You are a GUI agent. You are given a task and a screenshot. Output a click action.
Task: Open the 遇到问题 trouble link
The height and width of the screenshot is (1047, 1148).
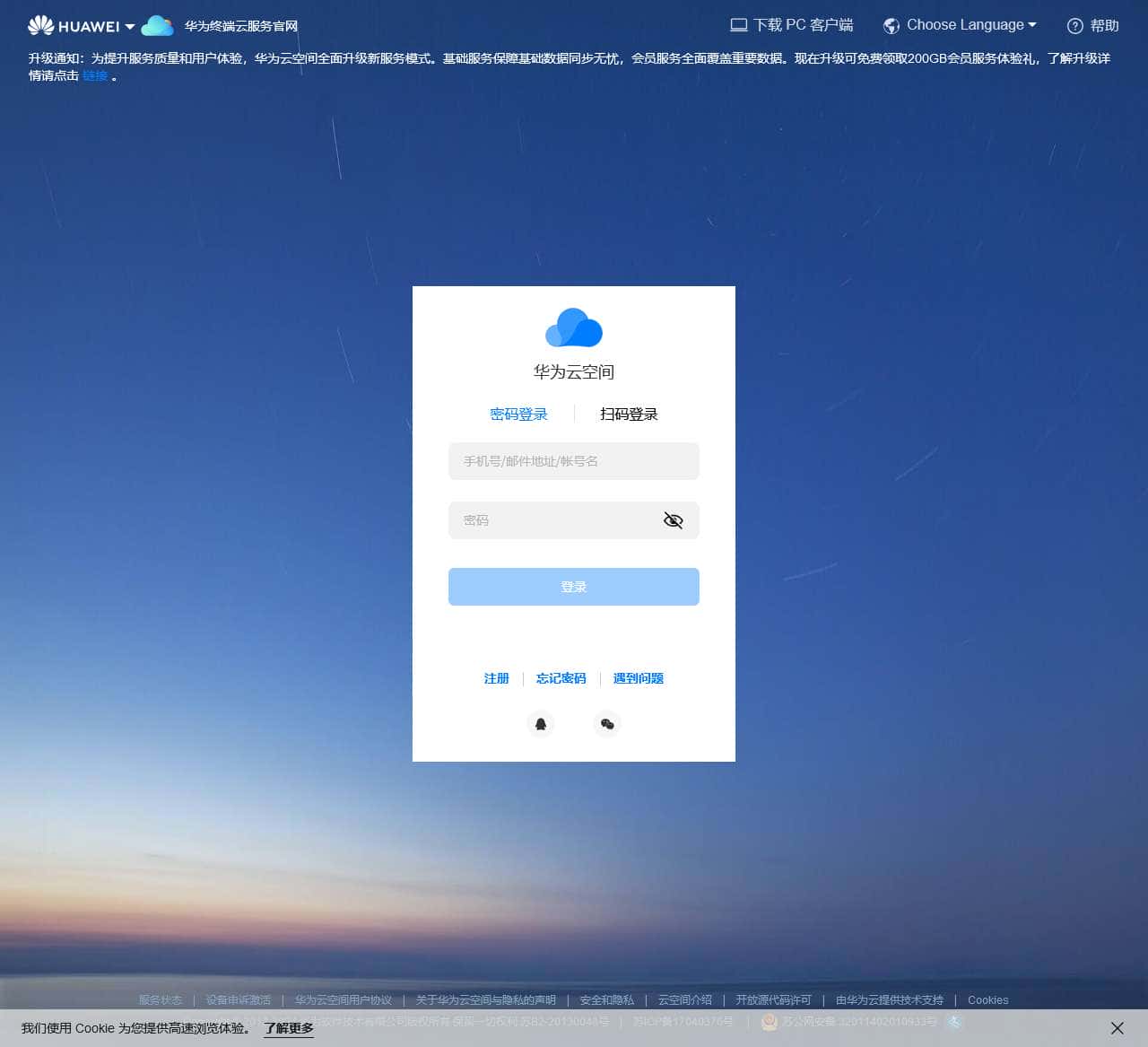639,678
